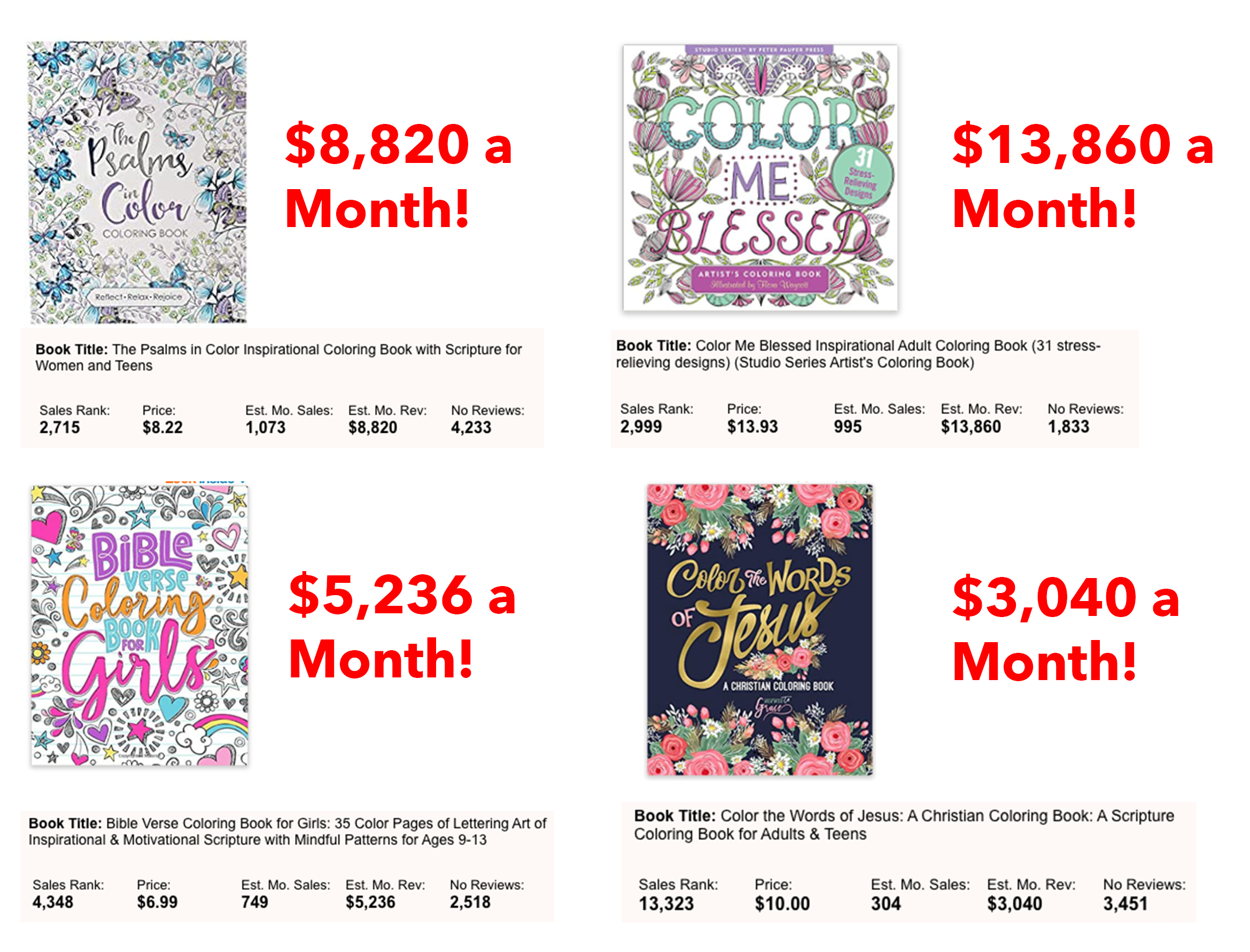Click the red "$8,820 a Month!" headline

pyautogui.click(x=398, y=176)
